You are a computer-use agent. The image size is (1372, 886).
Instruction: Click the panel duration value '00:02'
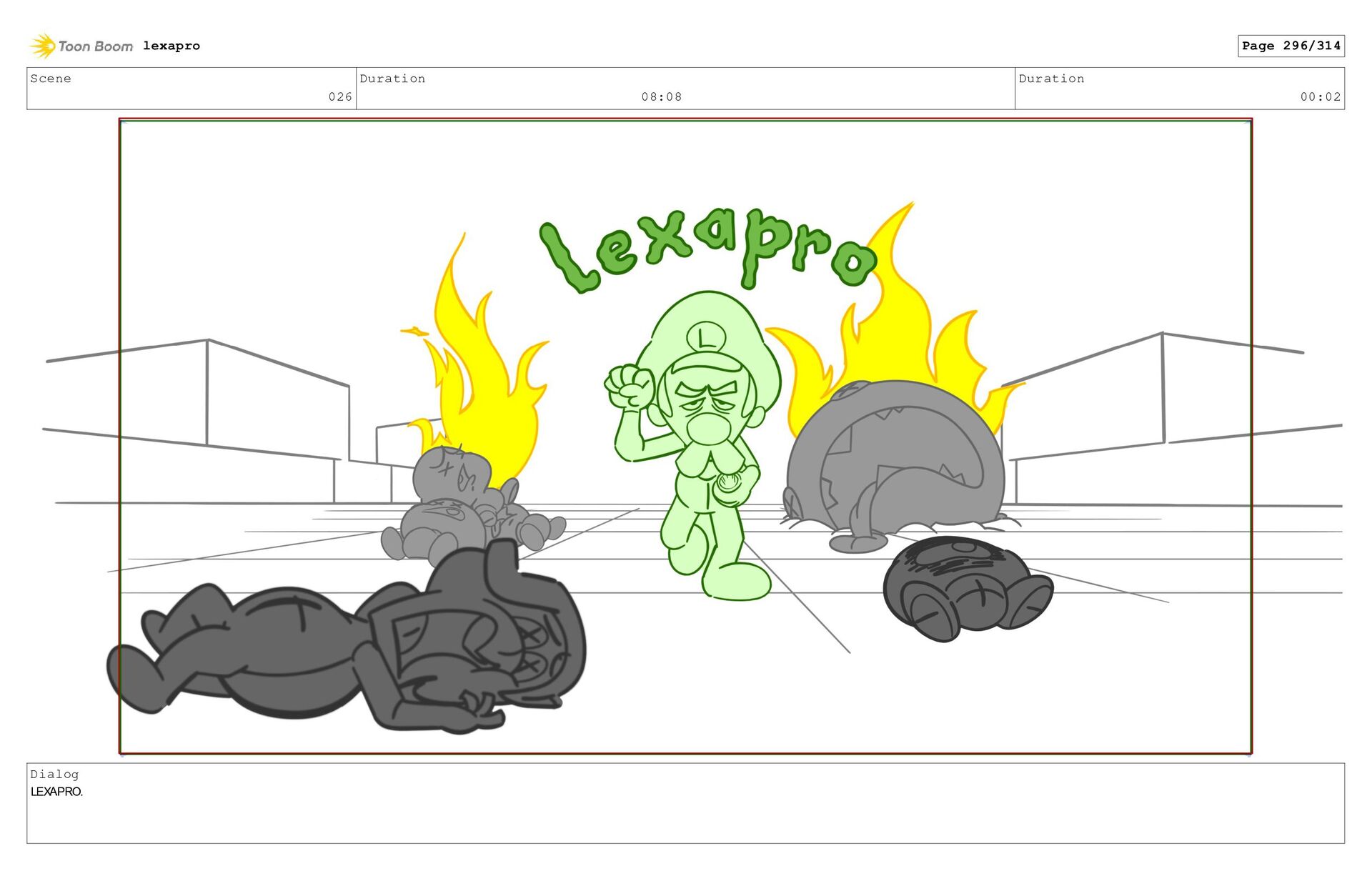click(1321, 96)
